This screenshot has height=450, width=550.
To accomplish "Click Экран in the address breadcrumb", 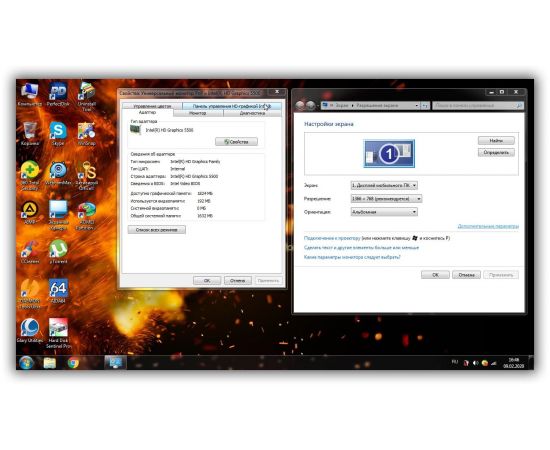I will click(342, 105).
